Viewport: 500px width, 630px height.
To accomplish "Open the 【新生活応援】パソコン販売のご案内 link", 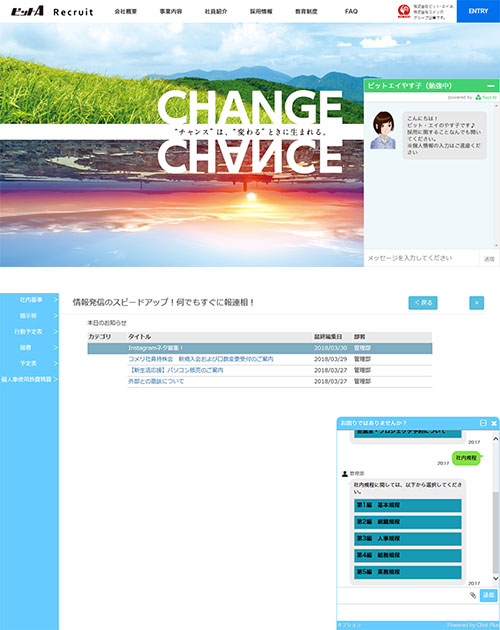I will tap(176, 370).
